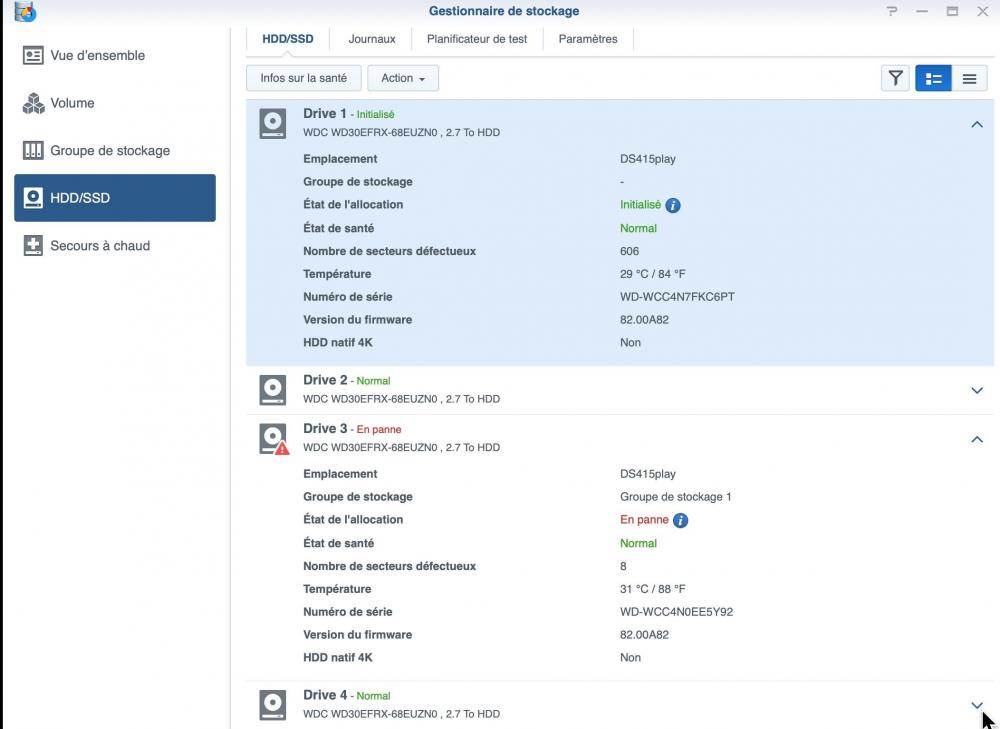
Task: Click the Storage Manager app icon
Action: point(25,11)
